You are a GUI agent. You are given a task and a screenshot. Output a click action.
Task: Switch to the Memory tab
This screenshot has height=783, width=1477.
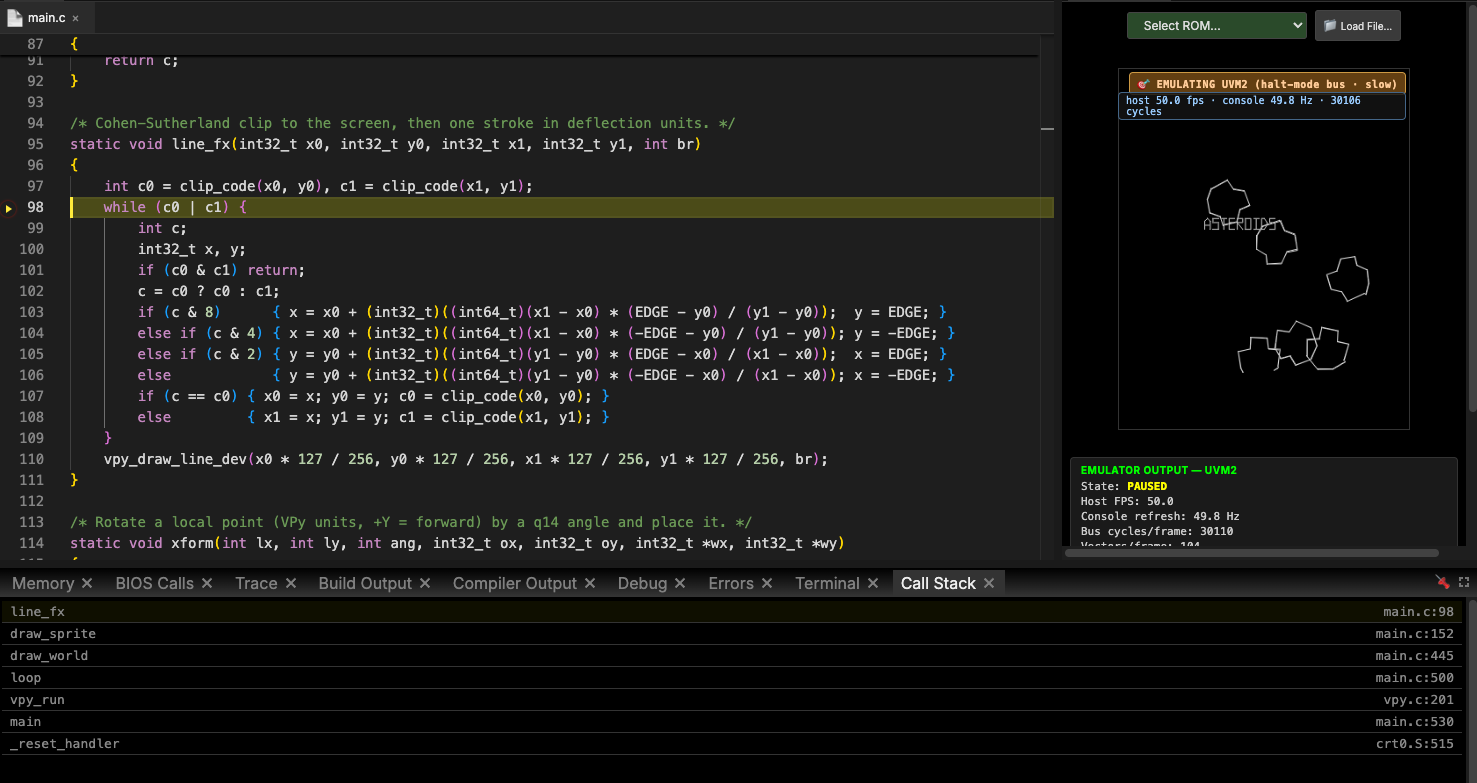(x=43, y=583)
